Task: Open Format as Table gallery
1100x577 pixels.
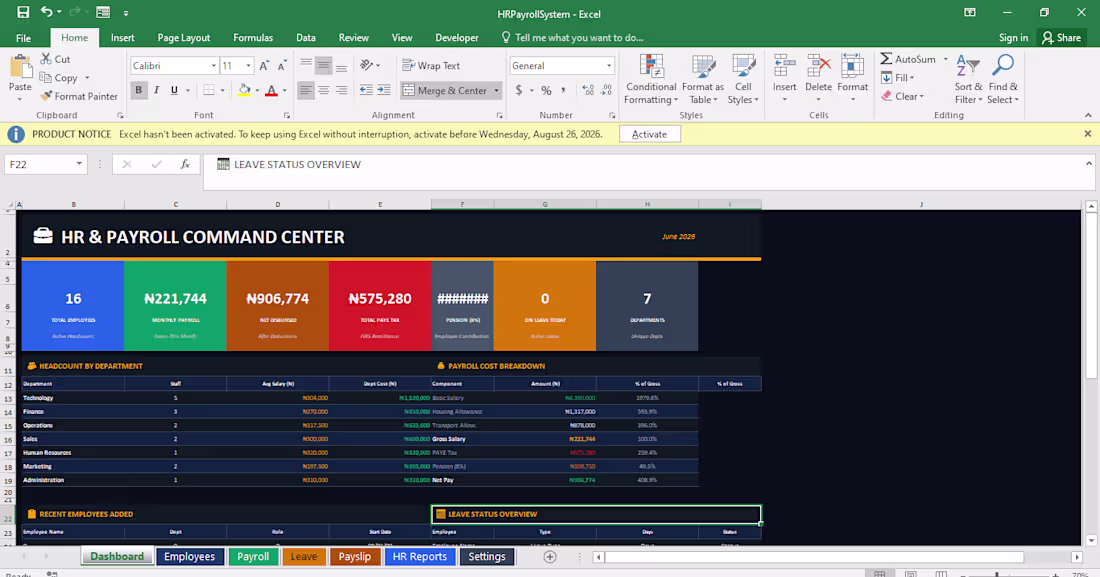Action: (702, 79)
